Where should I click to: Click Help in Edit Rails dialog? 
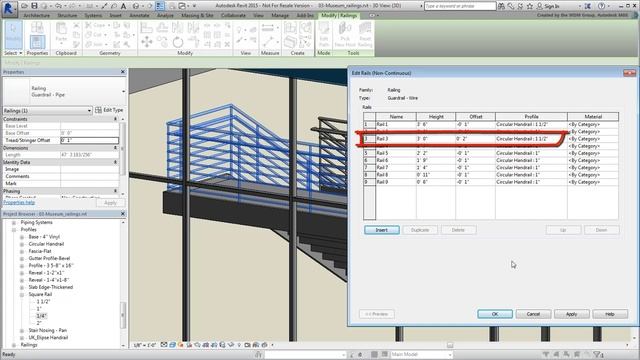coord(610,314)
